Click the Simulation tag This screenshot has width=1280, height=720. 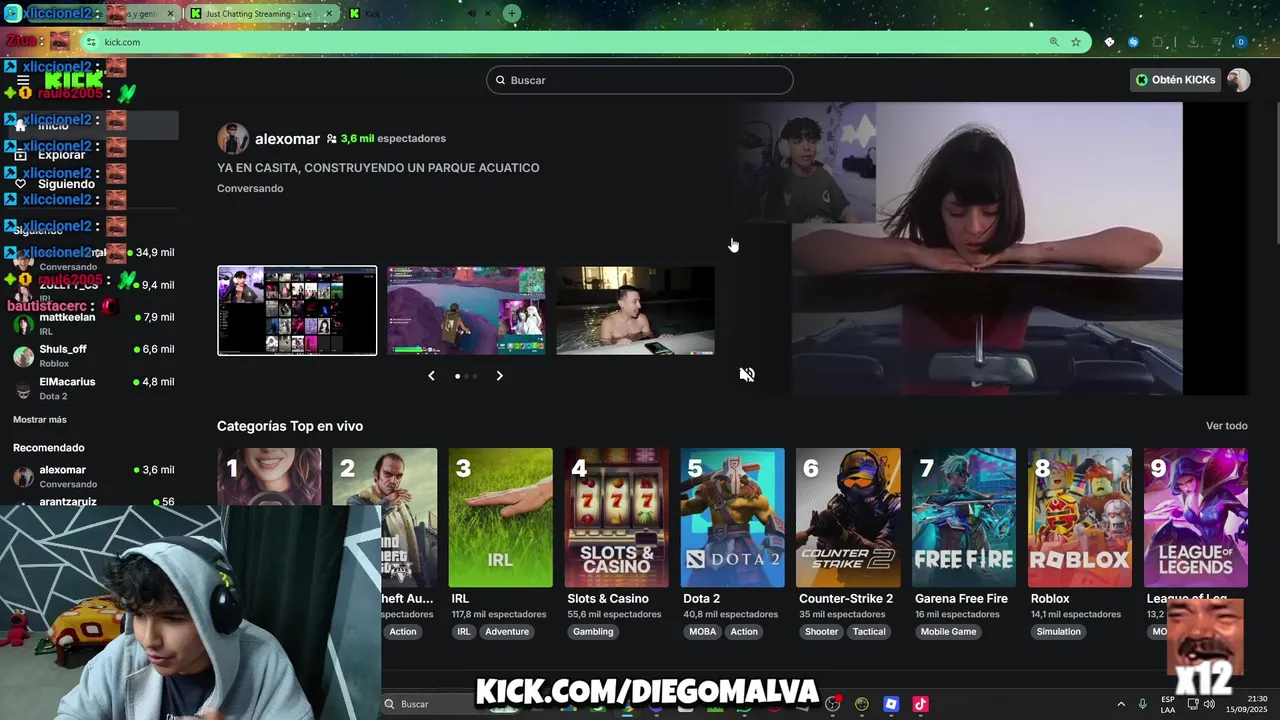1059,632
